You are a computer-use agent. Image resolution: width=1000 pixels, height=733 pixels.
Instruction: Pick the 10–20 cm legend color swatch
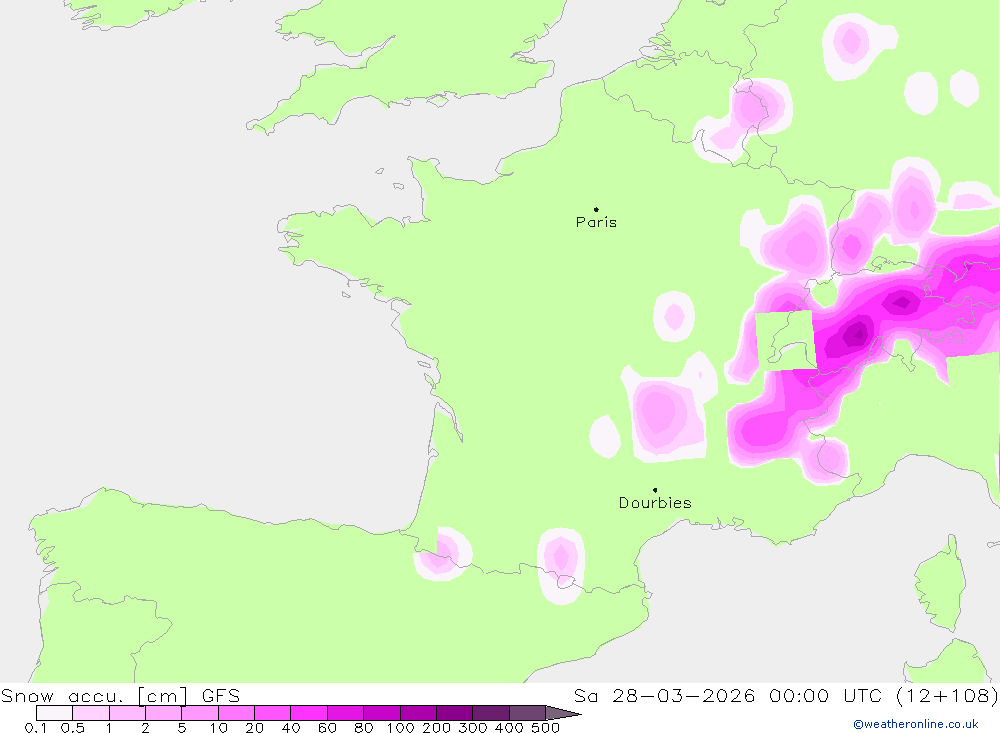pos(236,713)
